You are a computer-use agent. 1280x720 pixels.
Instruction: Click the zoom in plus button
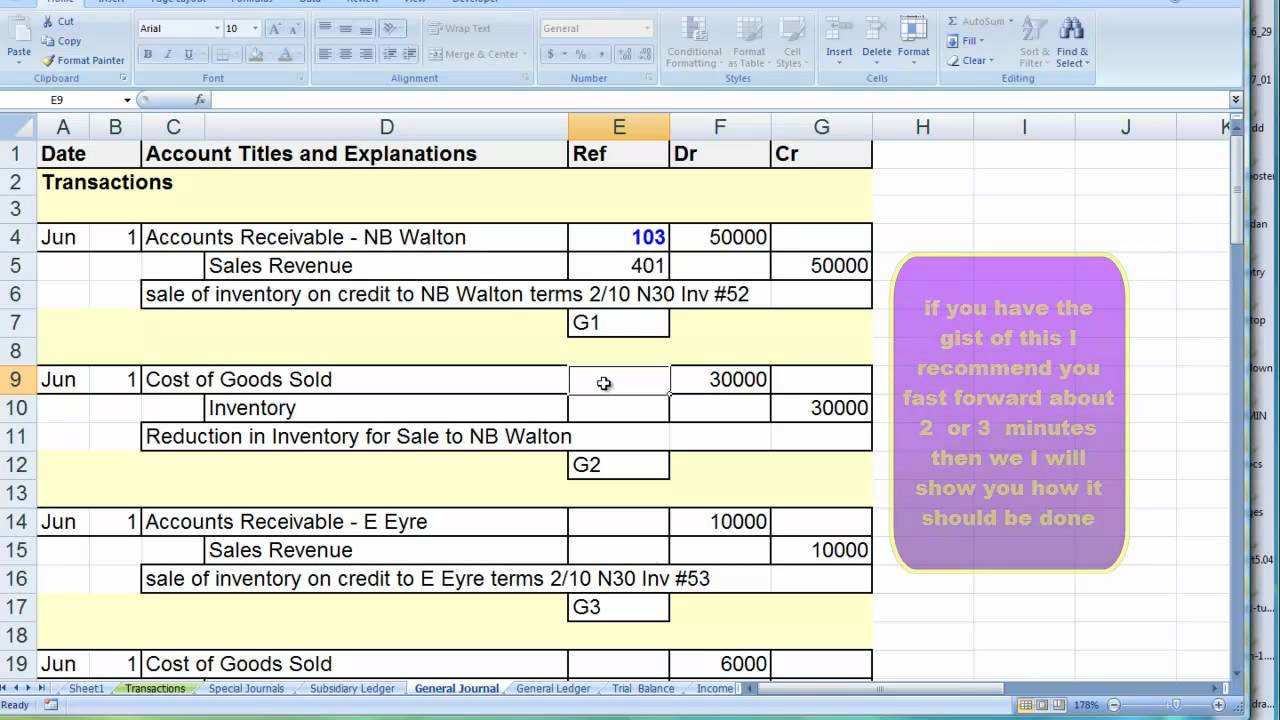(1220, 705)
